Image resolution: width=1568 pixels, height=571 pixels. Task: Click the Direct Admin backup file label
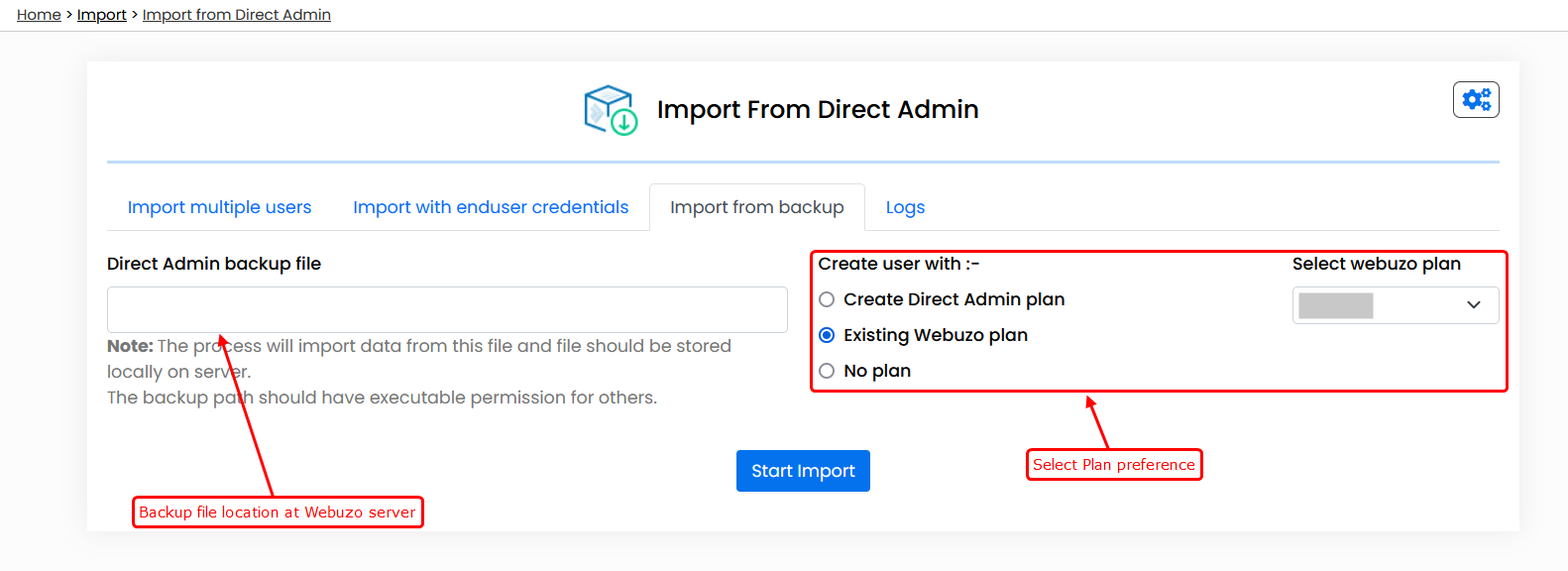click(x=214, y=264)
